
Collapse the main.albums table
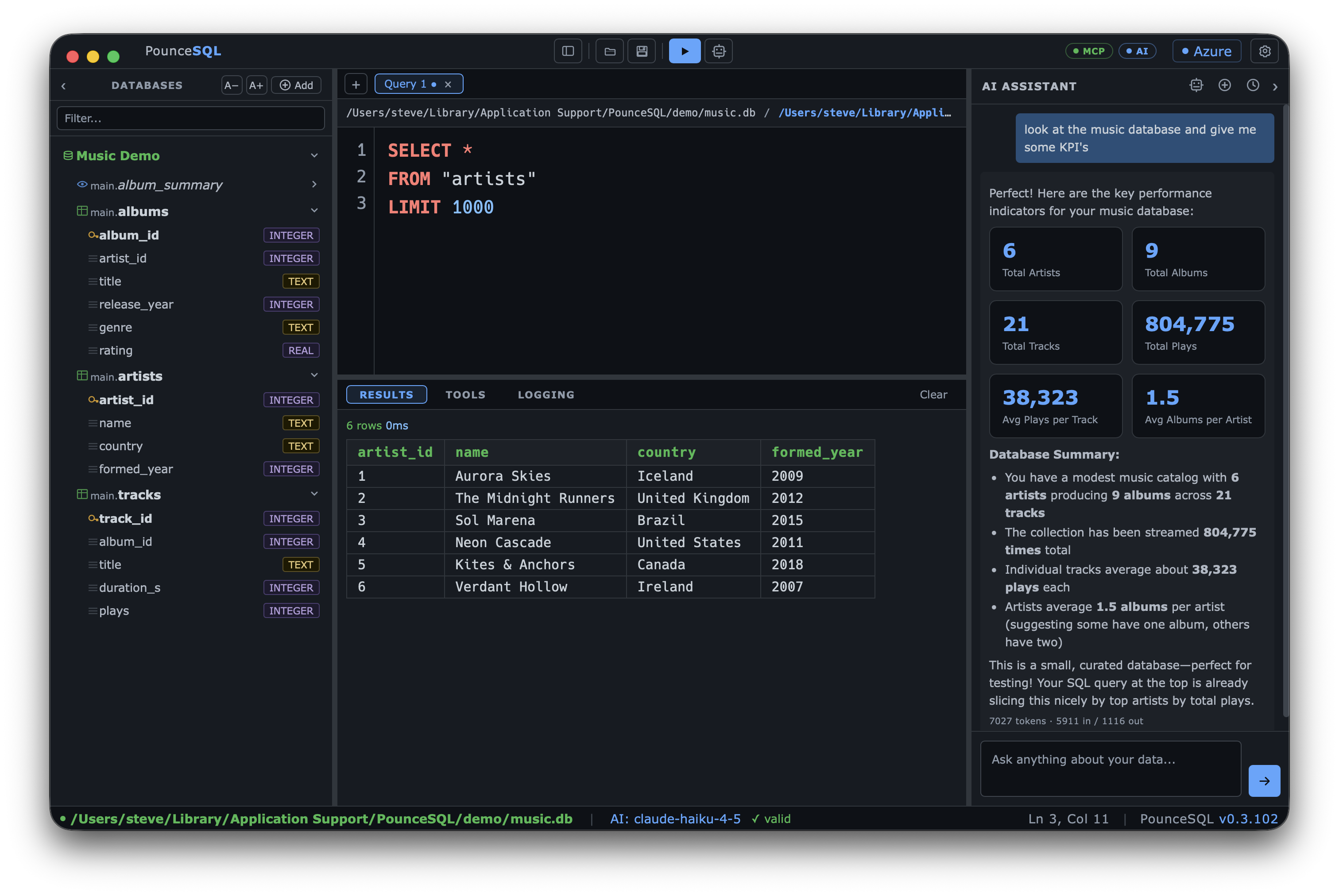314,210
